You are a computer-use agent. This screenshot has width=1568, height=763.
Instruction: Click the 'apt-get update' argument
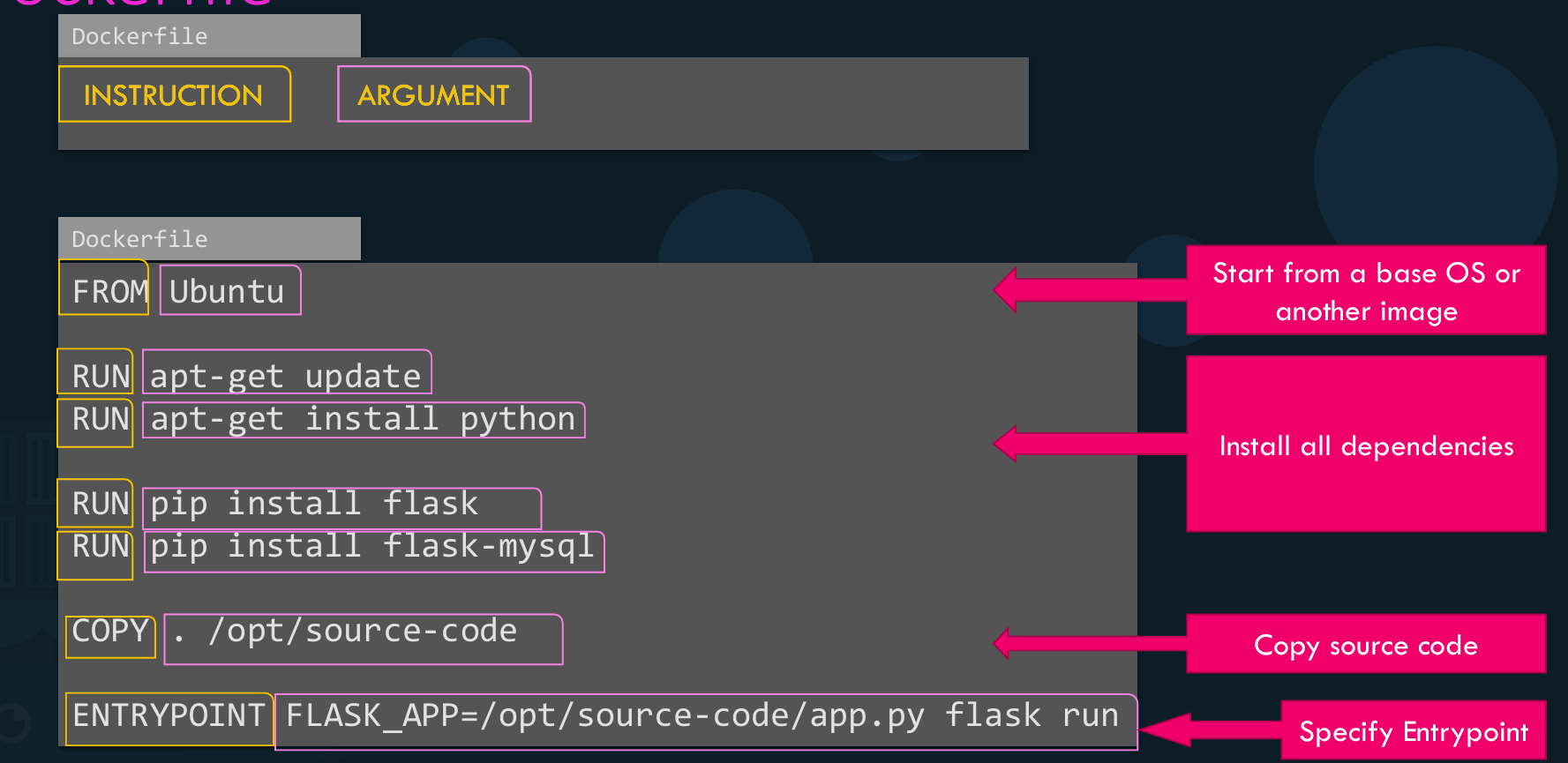pos(286,374)
